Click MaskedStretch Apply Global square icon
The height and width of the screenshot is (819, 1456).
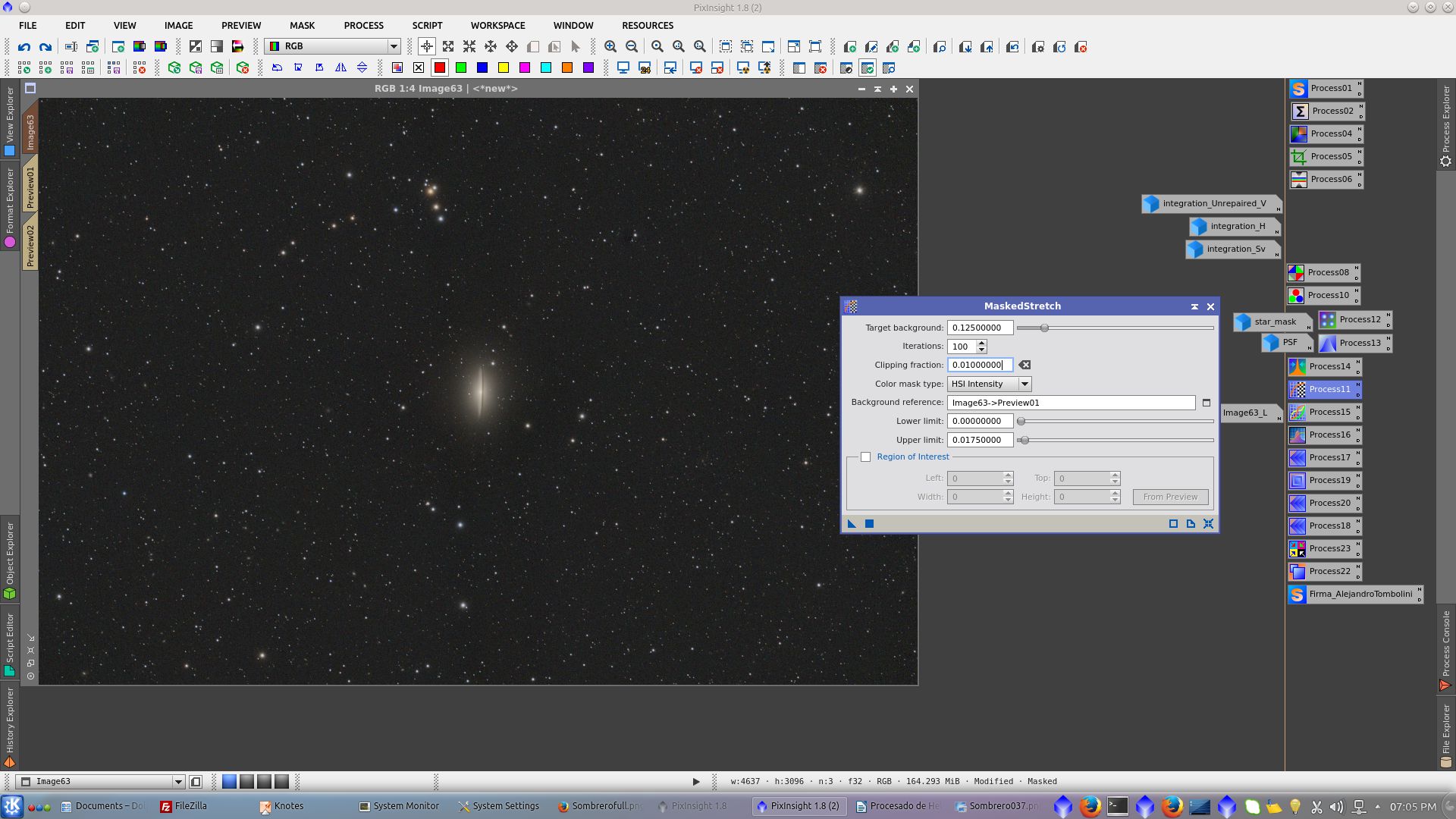pos(870,523)
